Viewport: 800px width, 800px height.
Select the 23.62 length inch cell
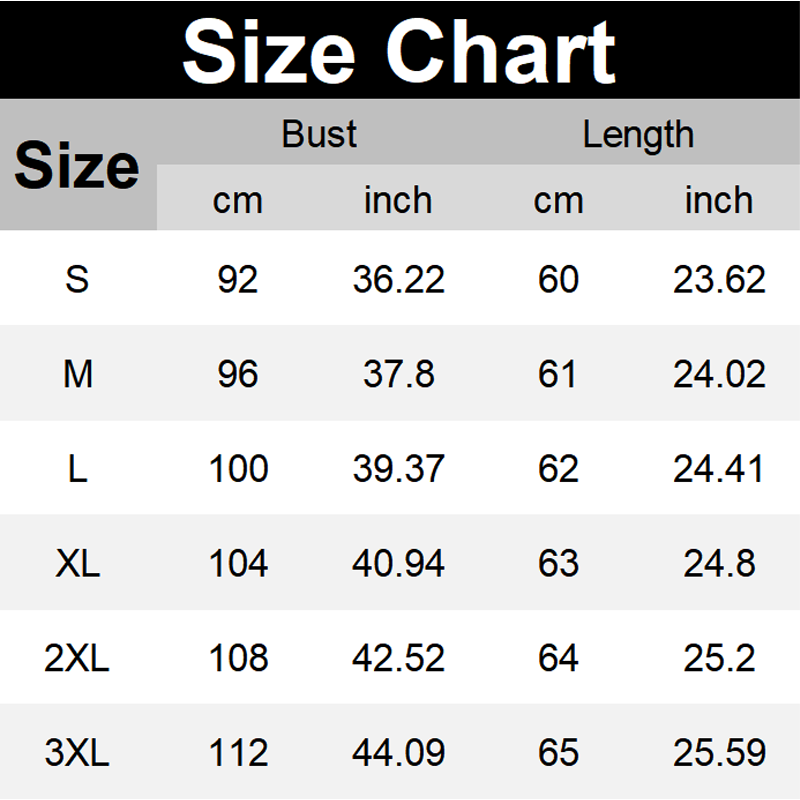point(718,279)
